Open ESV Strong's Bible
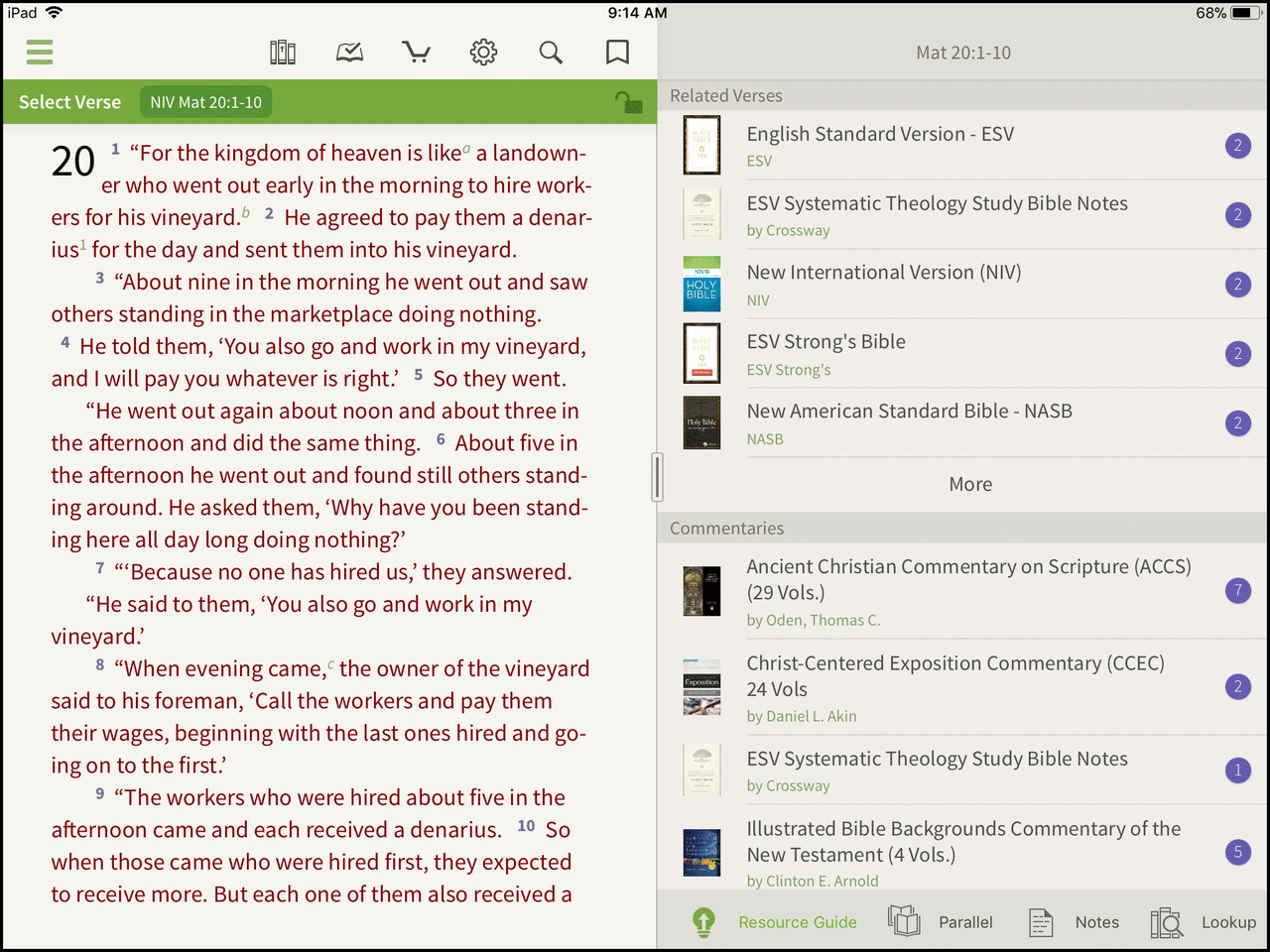The width and height of the screenshot is (1270, 952). pos(962,354)
